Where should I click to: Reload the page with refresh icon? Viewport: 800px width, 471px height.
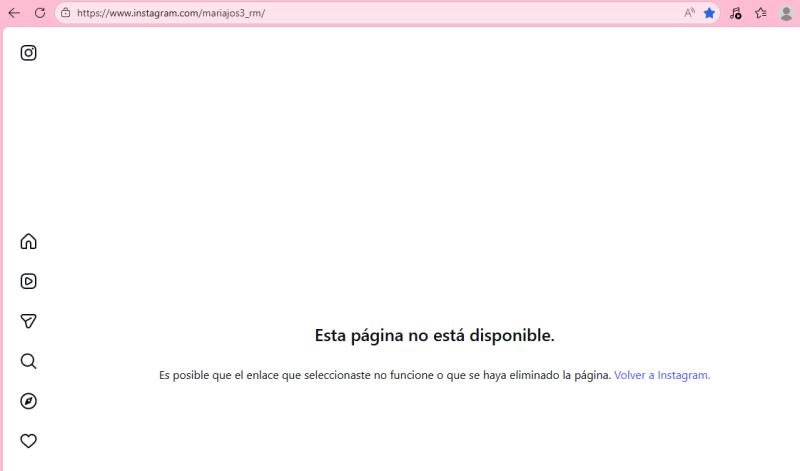40,13
